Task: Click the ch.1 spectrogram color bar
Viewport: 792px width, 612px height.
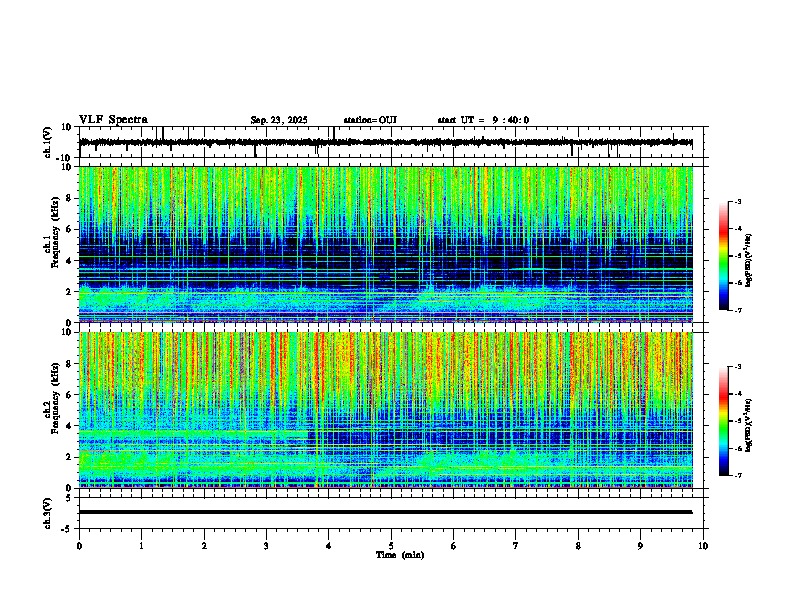Action: (723, 256)
